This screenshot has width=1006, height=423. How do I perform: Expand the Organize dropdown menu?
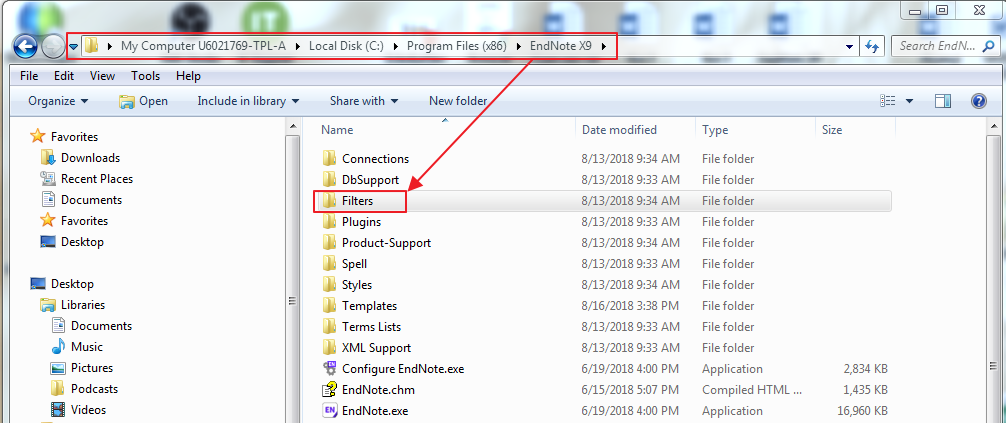pyautogui.click(x=58, y=101)
